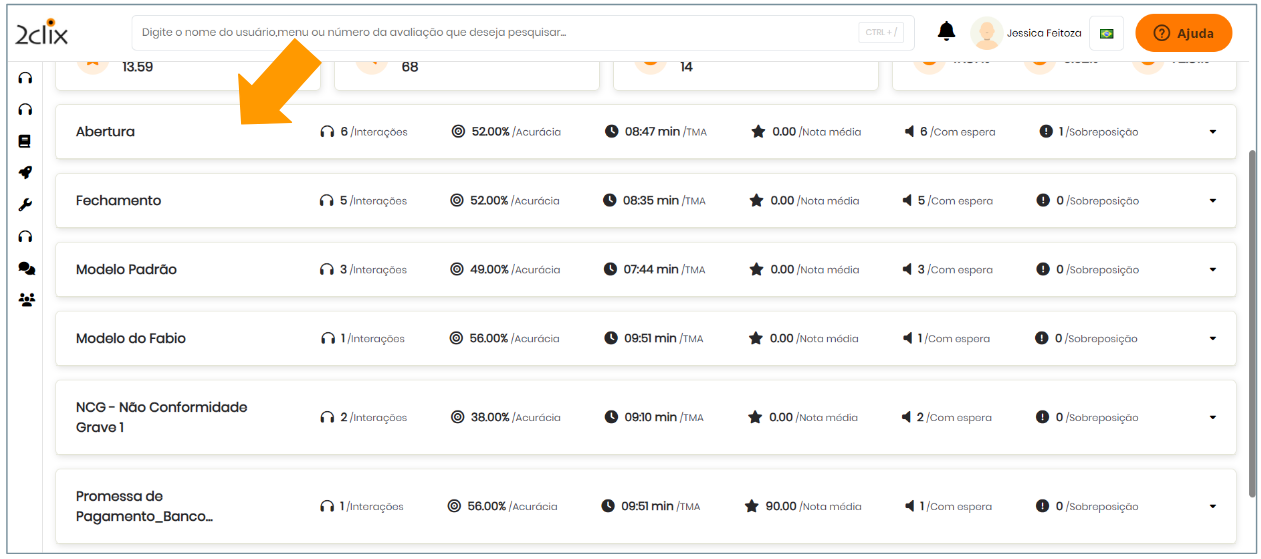1261x559 pixels.
Task: Click the users group icon in sidebar
Action: coord(26,299)
